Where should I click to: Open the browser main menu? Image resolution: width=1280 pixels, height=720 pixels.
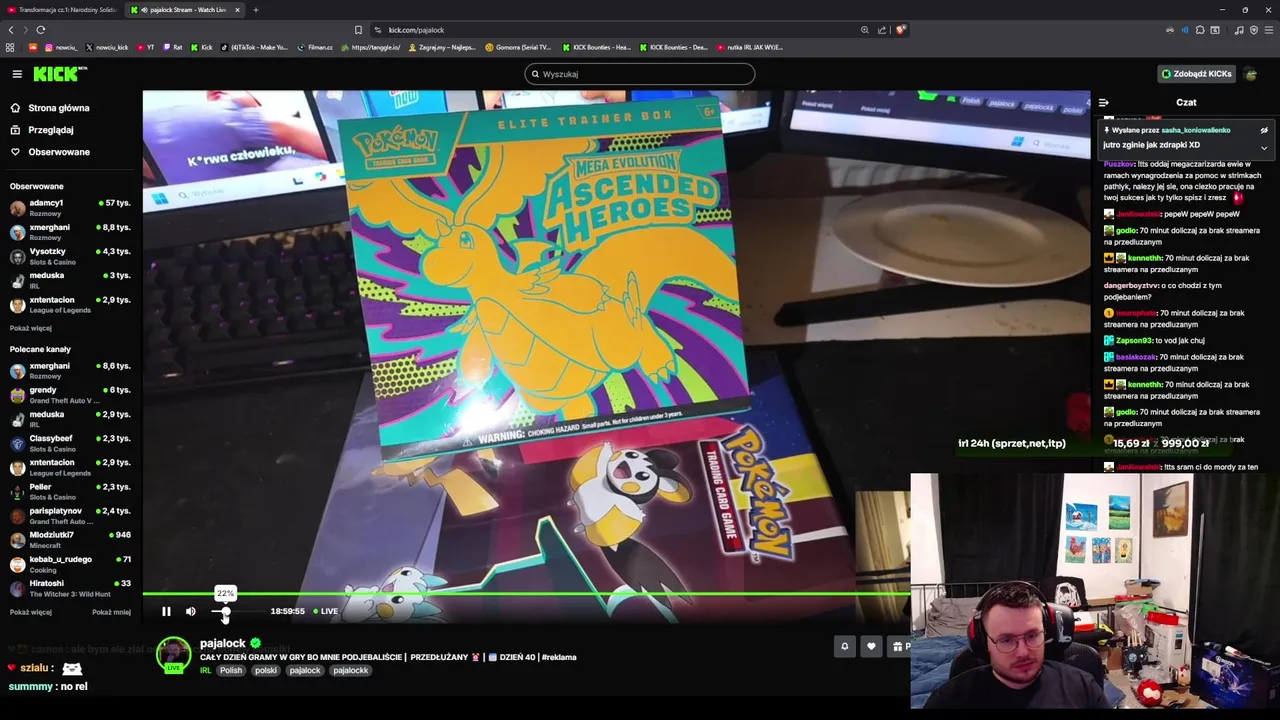click(1268, 30)
